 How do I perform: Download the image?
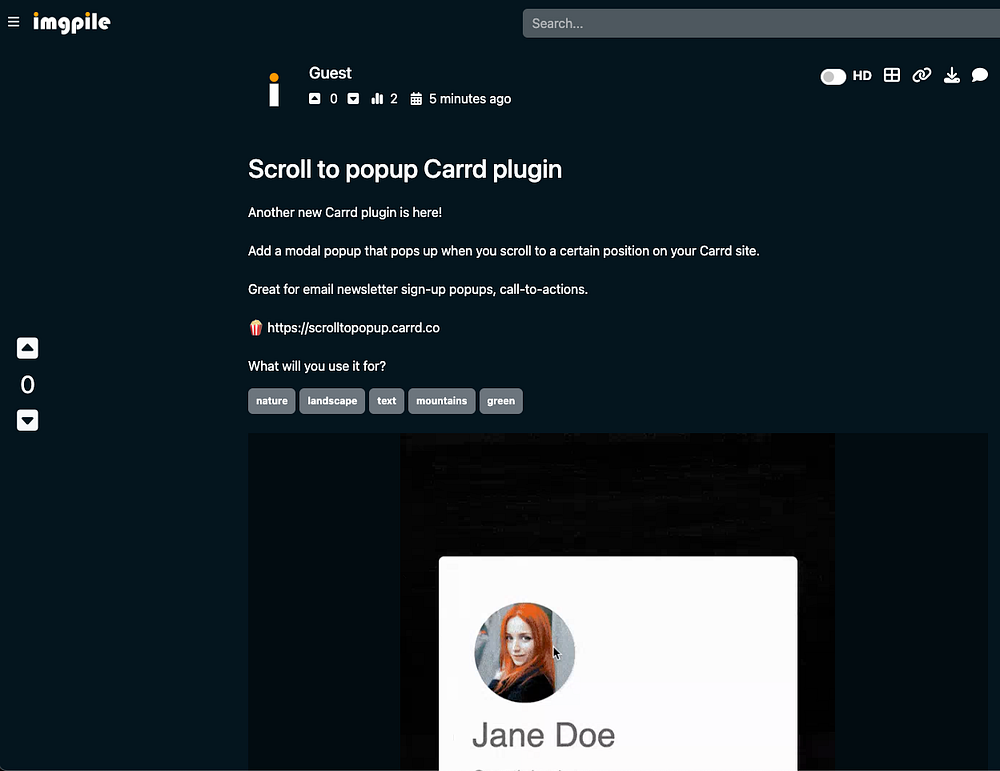coord(952,75)
